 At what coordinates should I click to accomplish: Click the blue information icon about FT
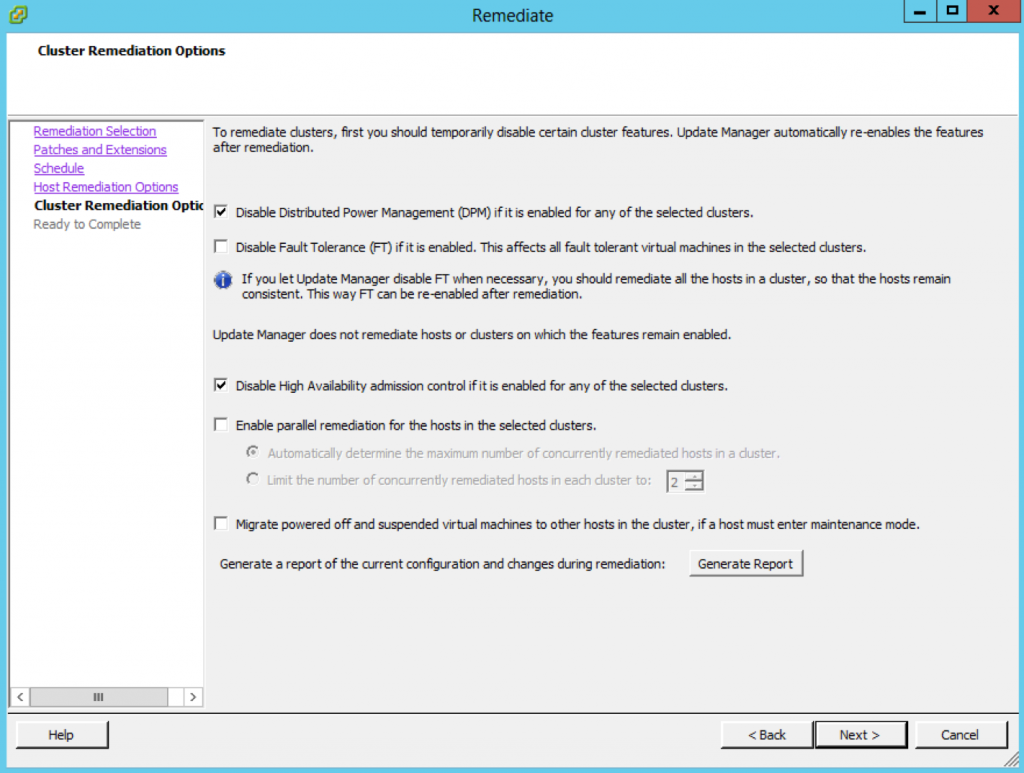point(223,280)
